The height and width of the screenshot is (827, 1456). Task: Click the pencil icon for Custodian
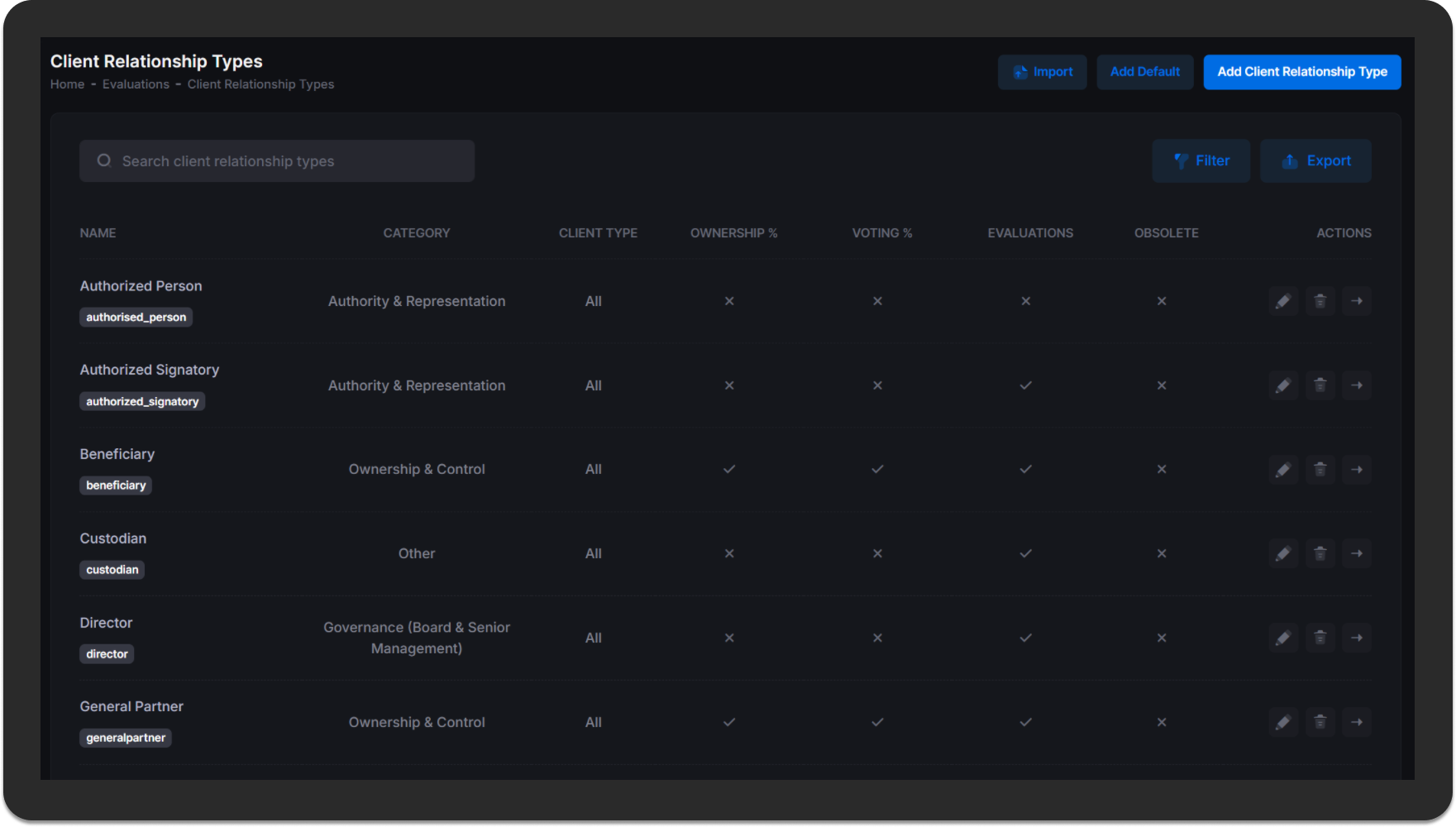(x=1282, y=553)
